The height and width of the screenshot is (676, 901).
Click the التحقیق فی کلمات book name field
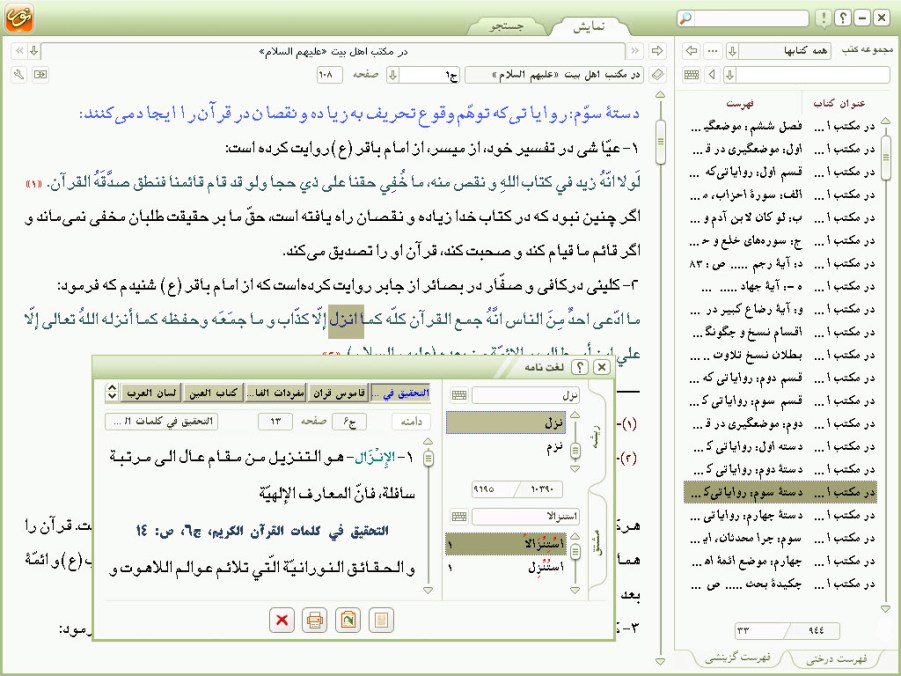click(161, 421)
